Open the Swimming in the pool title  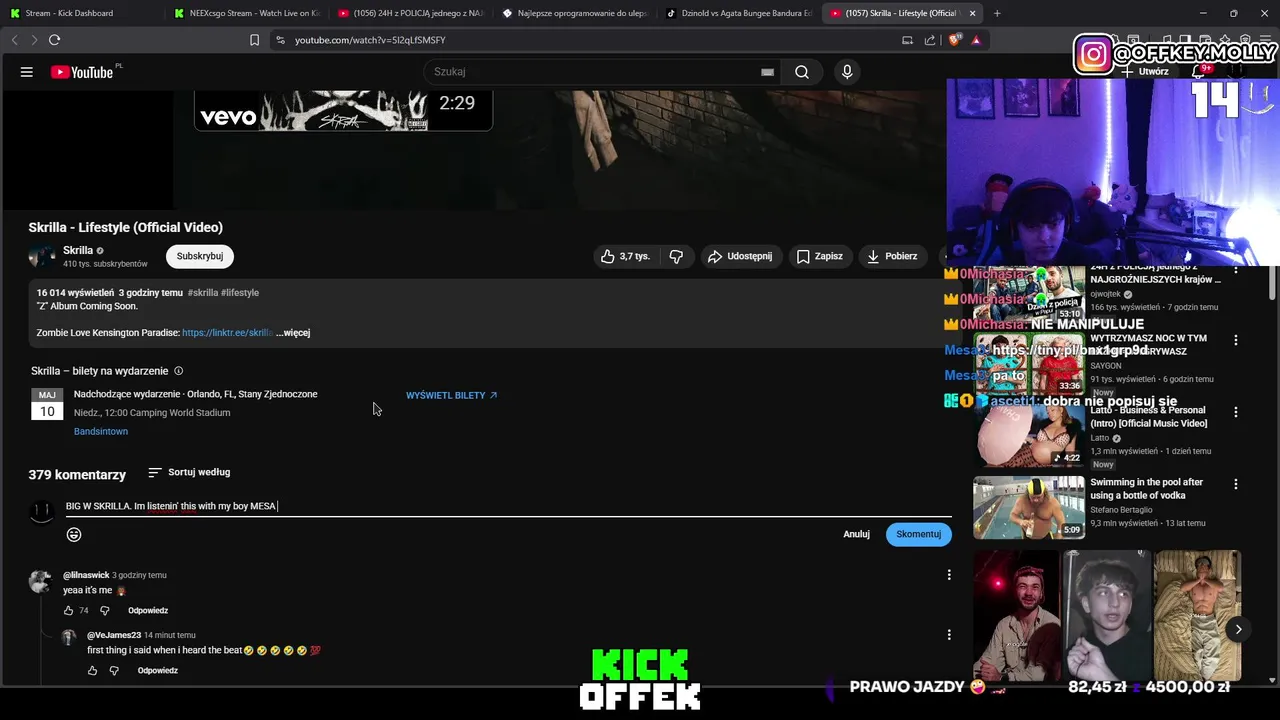(x=1146, y=489)
